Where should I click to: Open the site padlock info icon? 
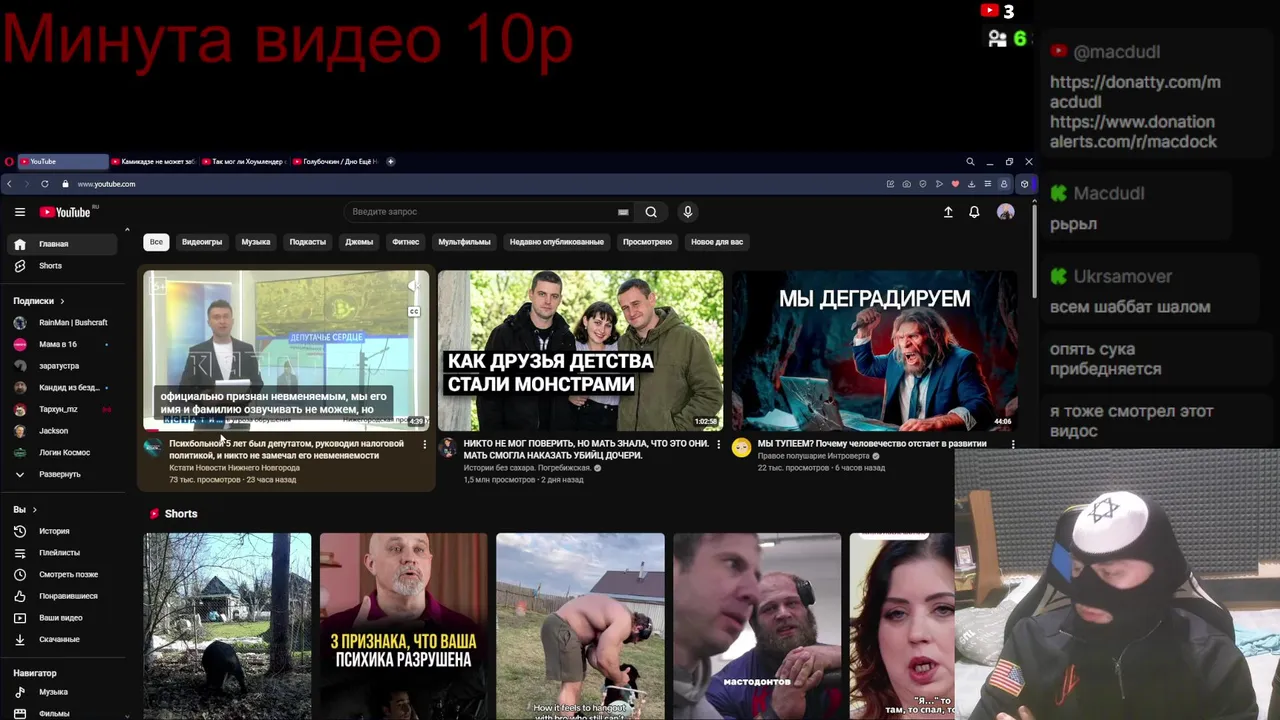(x=65, y=184)
